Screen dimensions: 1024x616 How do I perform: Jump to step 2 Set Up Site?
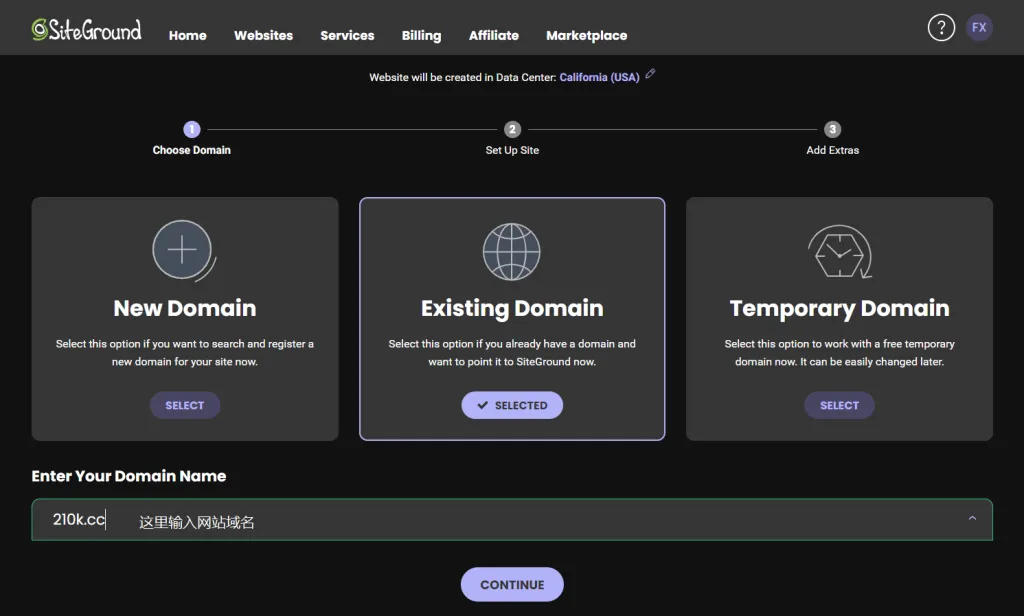point(512,129)
